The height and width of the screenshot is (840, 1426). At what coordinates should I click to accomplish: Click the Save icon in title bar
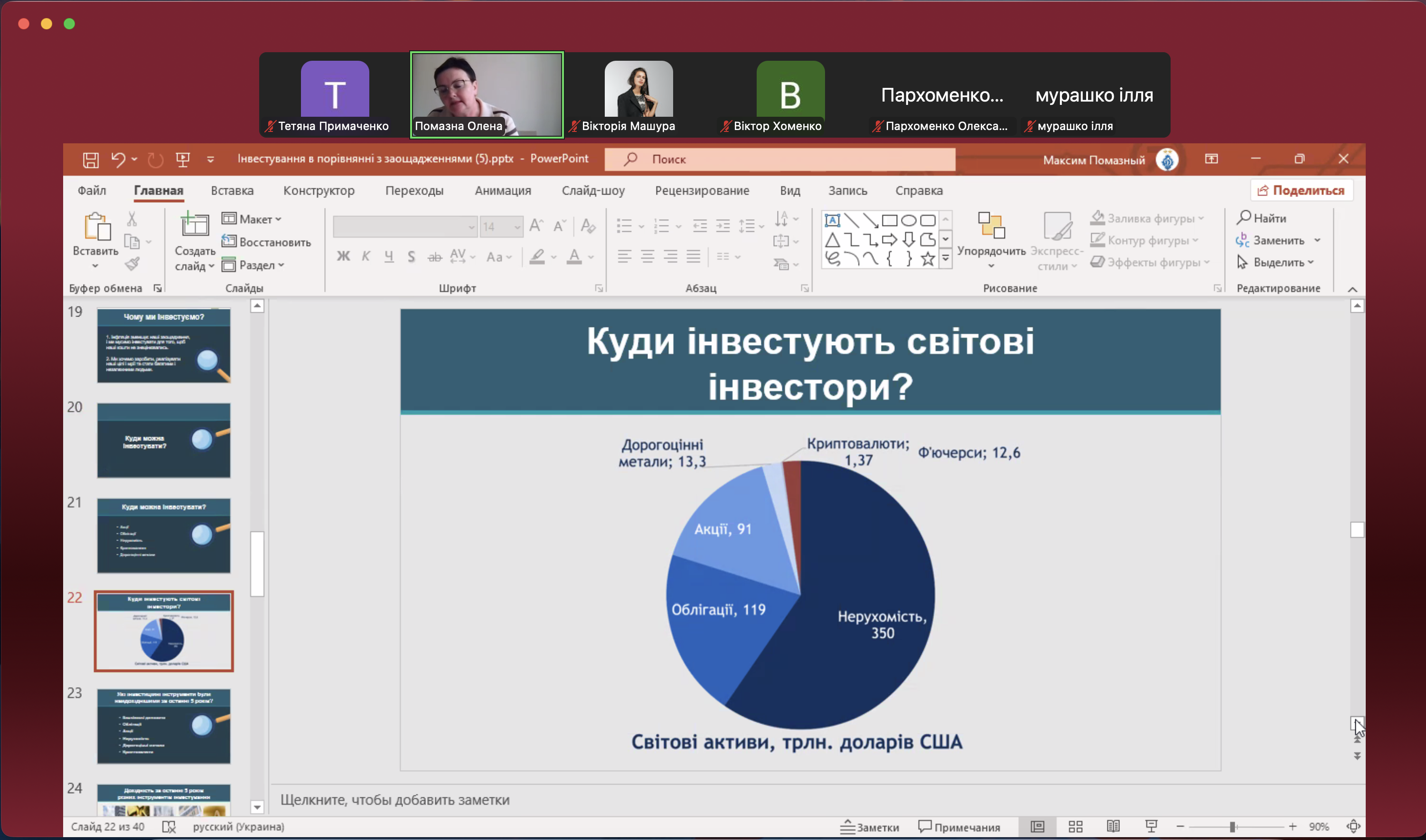[91, 159]
